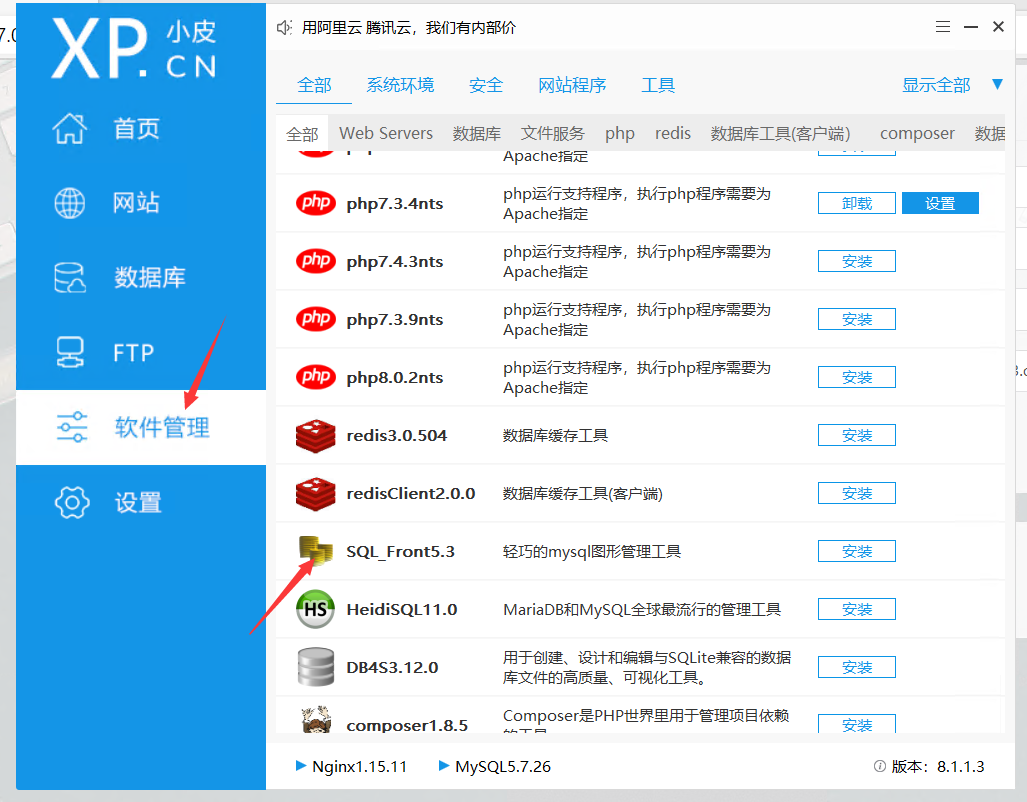1027x802 pixels.
Task: Click the XP.CN 小皮 logo
Action: [134, 48]
